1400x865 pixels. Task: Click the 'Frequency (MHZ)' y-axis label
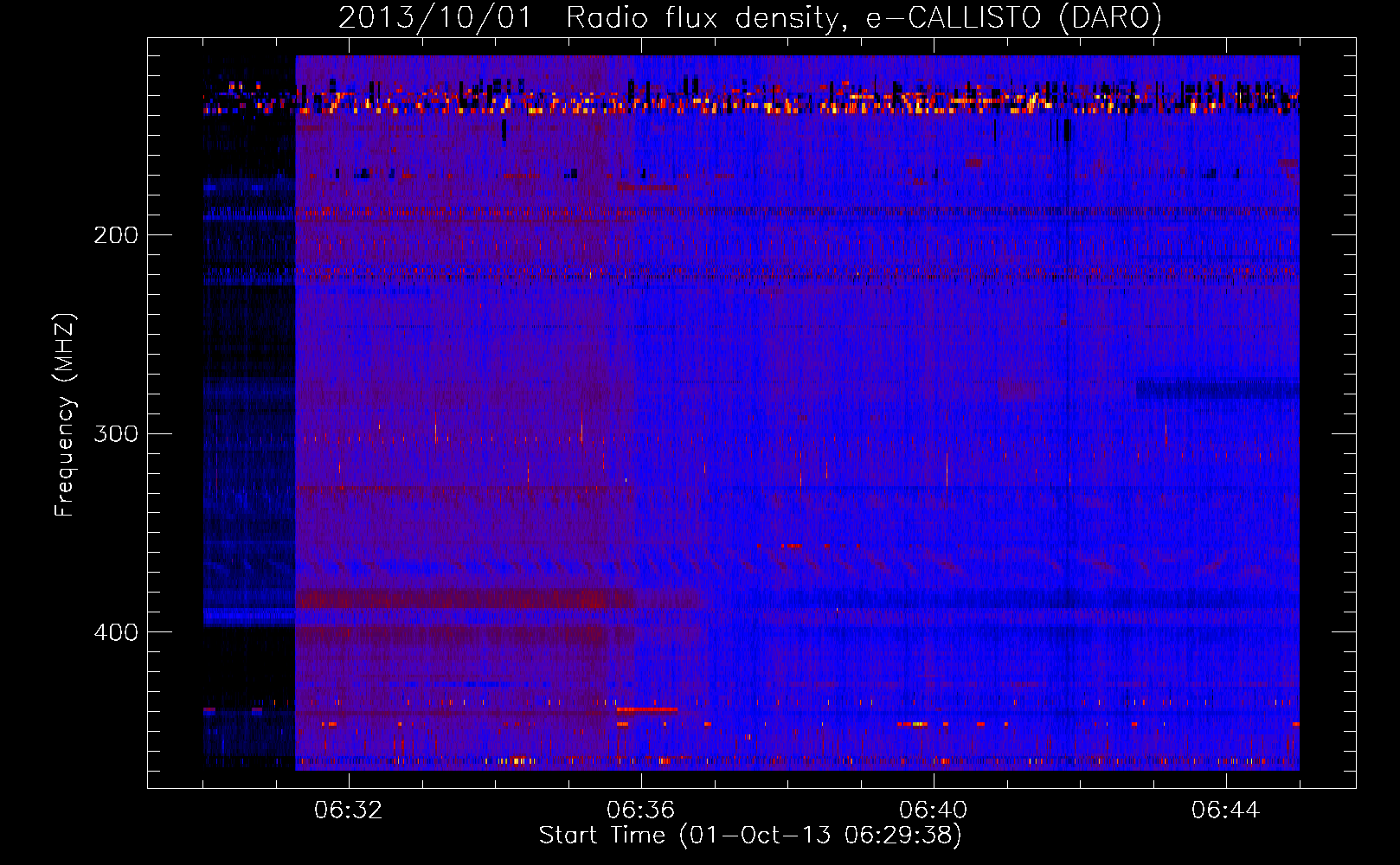[x=65, y=415]
